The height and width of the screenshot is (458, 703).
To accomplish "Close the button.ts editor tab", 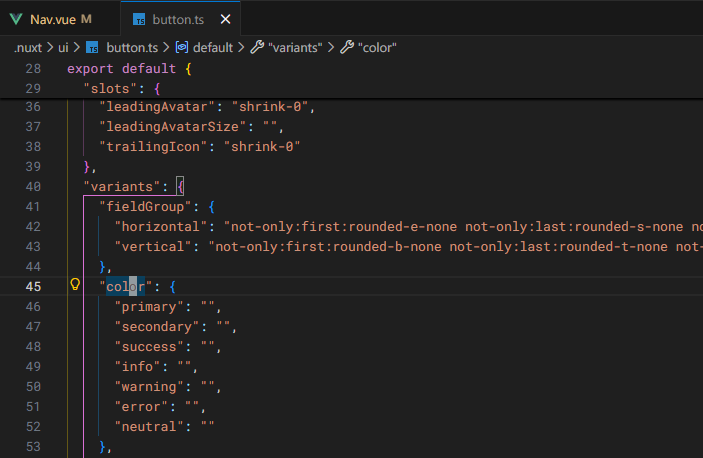I will point(226,19).
